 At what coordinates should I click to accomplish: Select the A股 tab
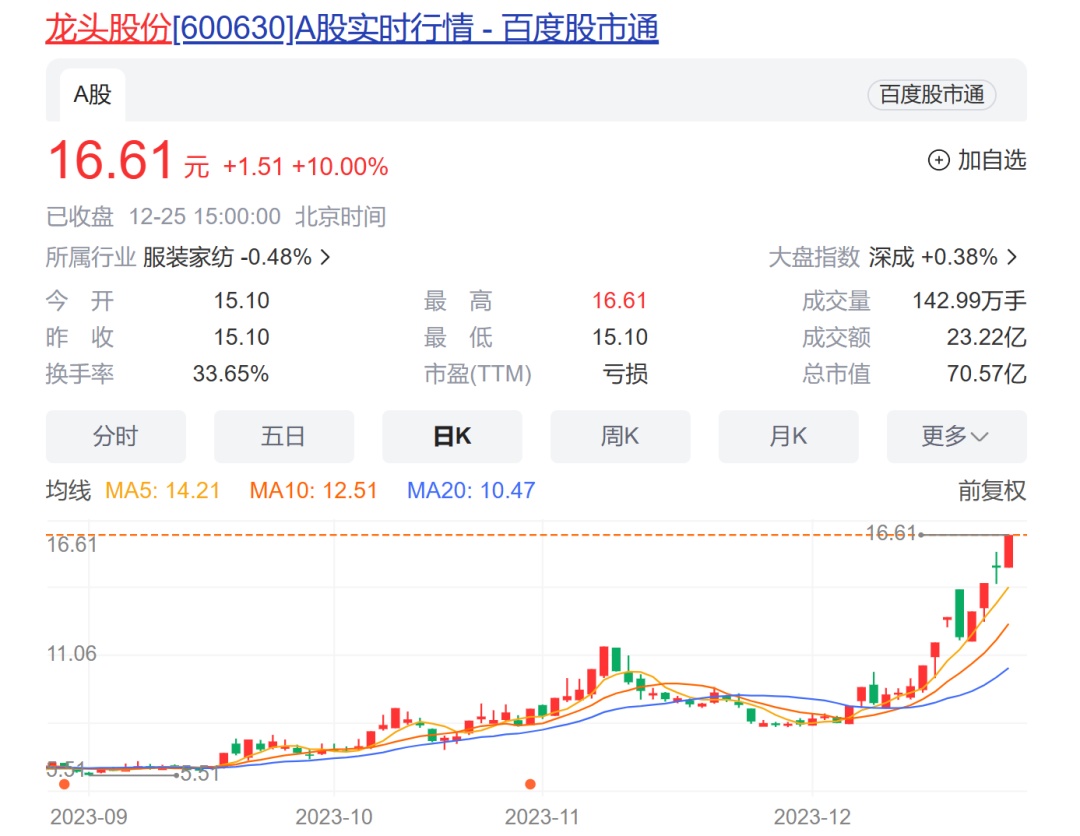click(x=92, y=94)
